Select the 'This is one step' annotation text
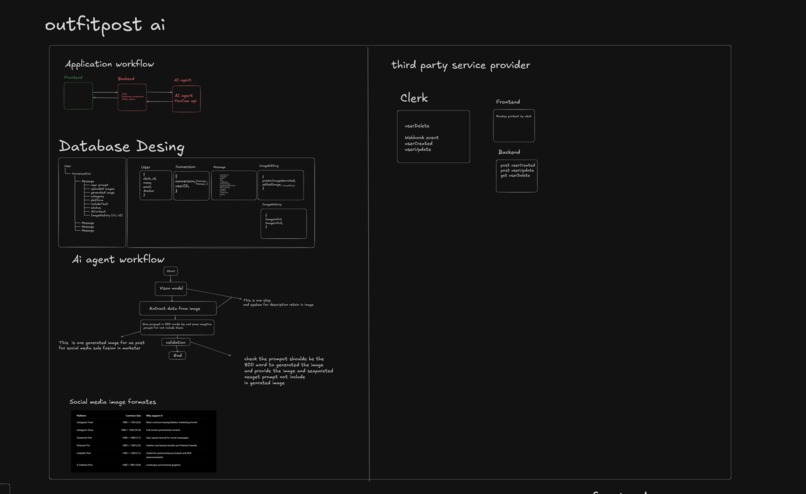The width and height of the screenshot is (806, 494). (x=278, y=302)
